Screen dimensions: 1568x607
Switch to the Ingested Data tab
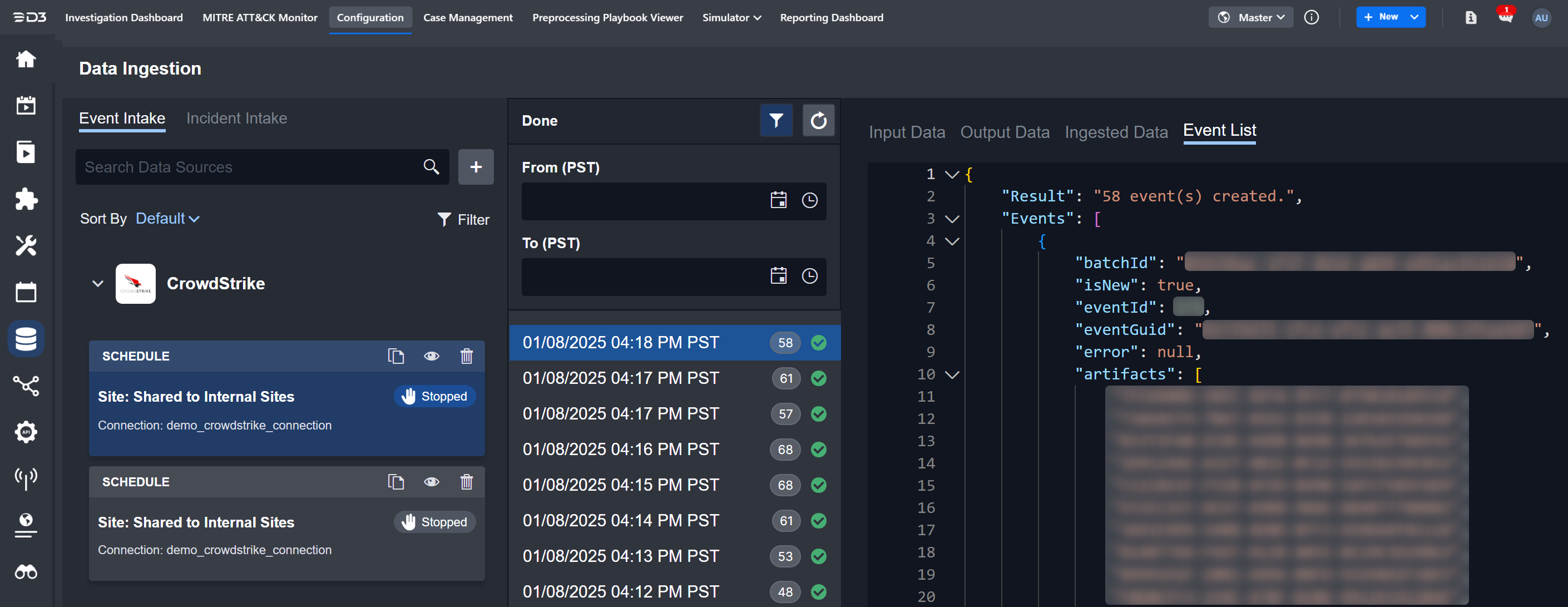pyautogui.click(x=1116, y=132)
